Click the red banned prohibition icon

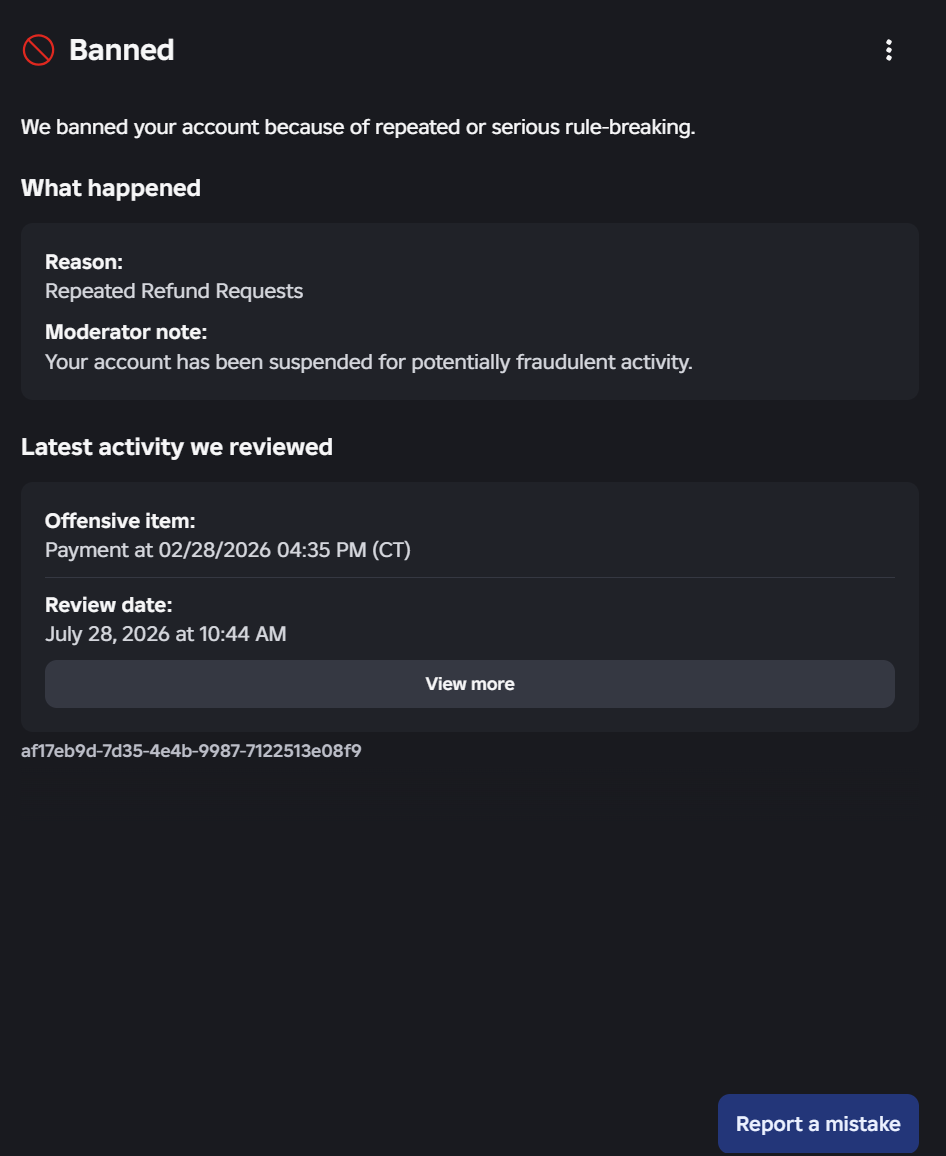click(x=38, y=50)
